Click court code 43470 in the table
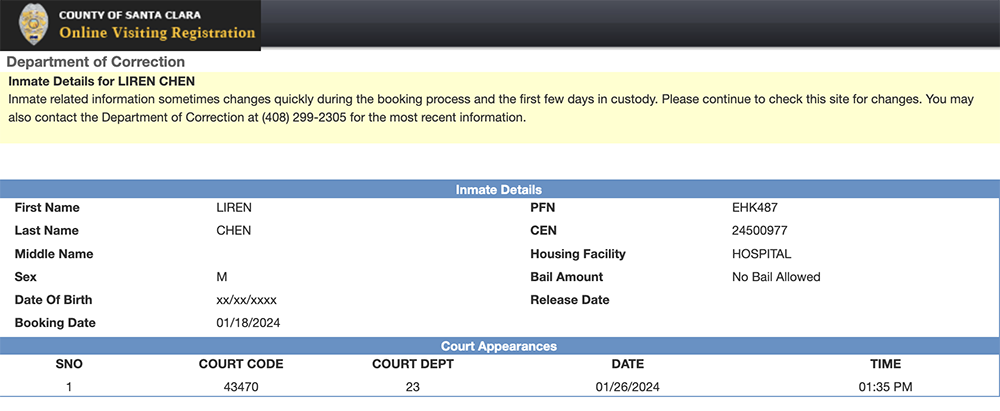This screenshot has width=1000, height=411. point(241,387)
